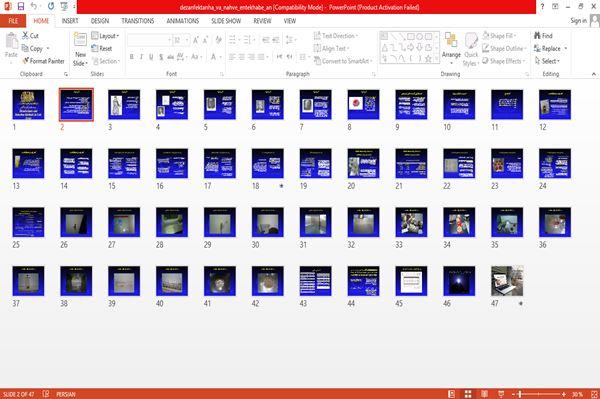600x399 pixels.
Task: Click the zoom out minus button
Action: pos(513,394)
